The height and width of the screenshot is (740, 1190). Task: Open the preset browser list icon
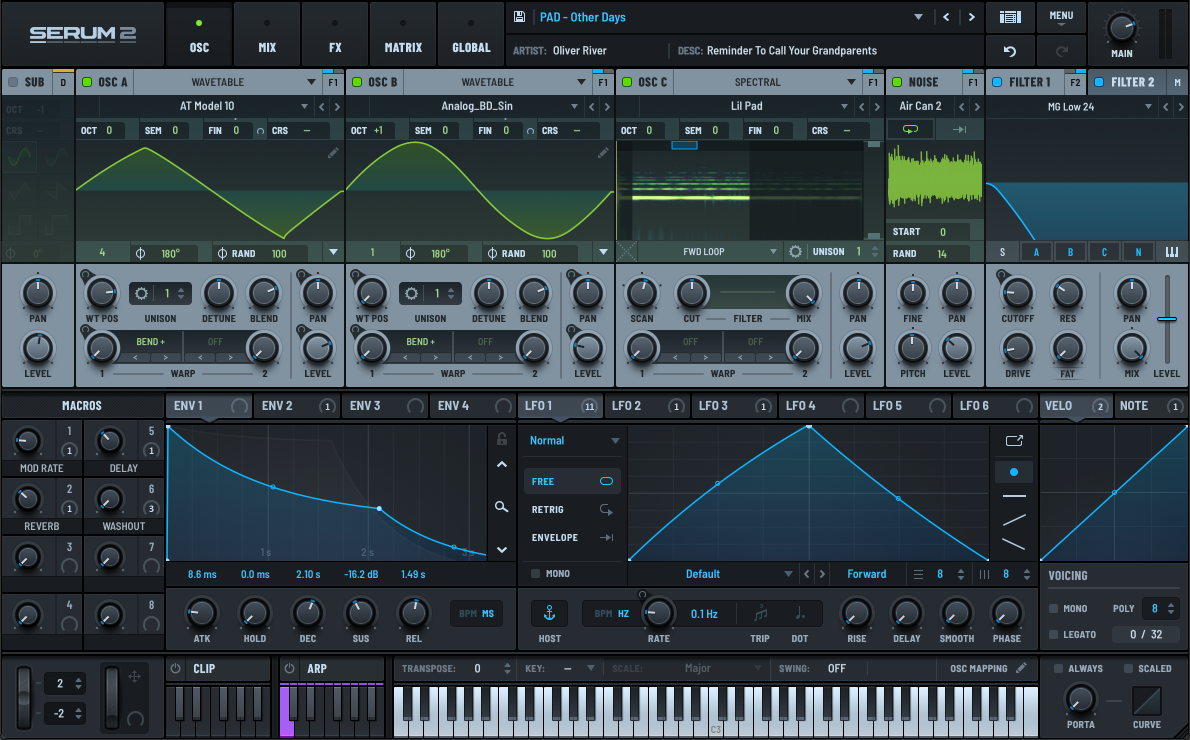tap(1010, 17)
